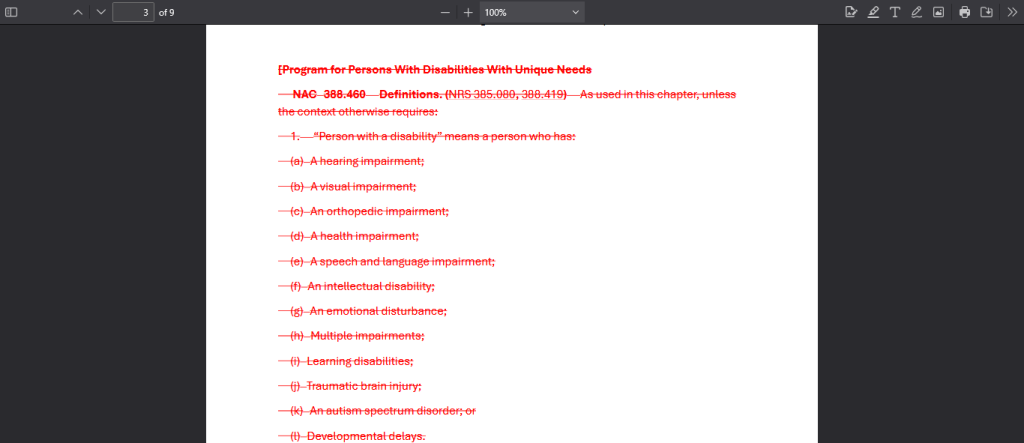The height and width of the screenshot is (443, 1024).
Task: Click '(b) A visual impairment;' line
Action: point(353,186)
